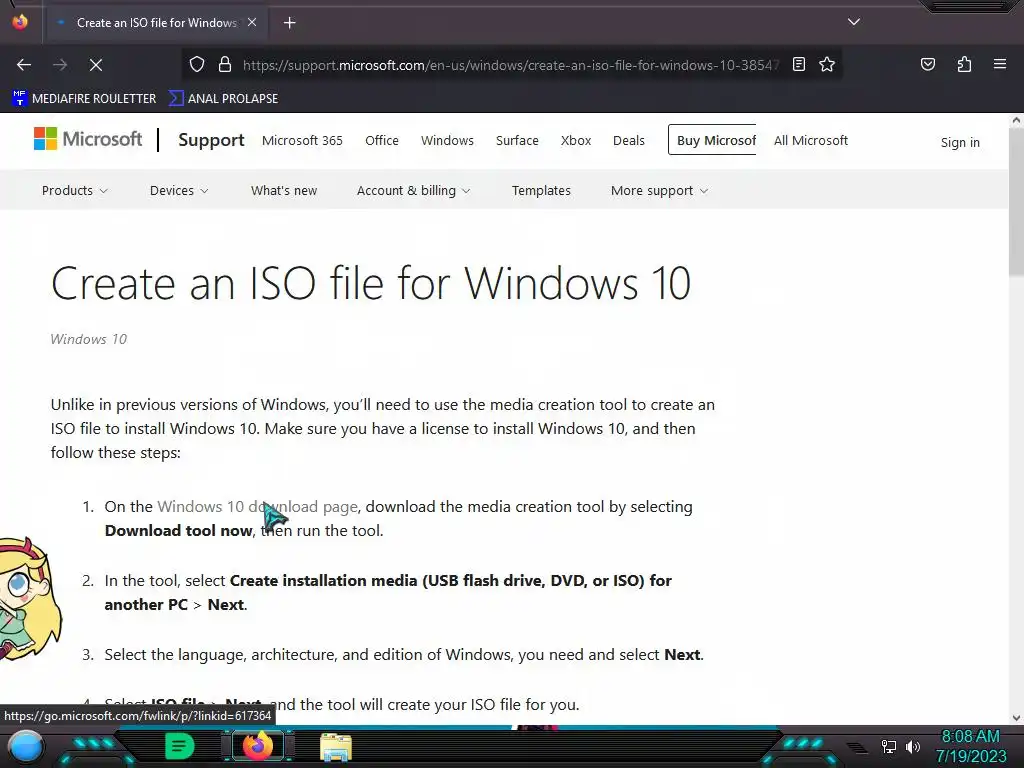Click the Star Butterfly desktop mascot

point(31,598)
